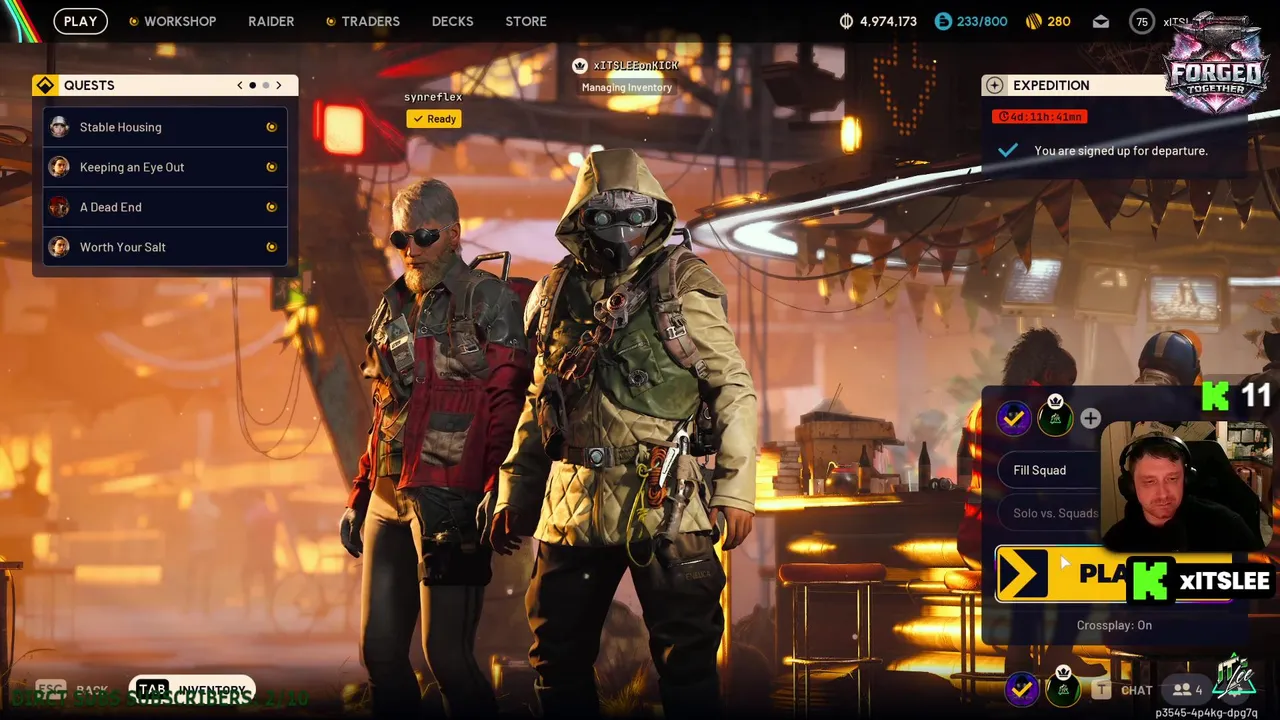The height and width of the screenshot is (720, 1280).
Task: Open the Worth Your Salt quest
Action: click(x=165, y=247)
